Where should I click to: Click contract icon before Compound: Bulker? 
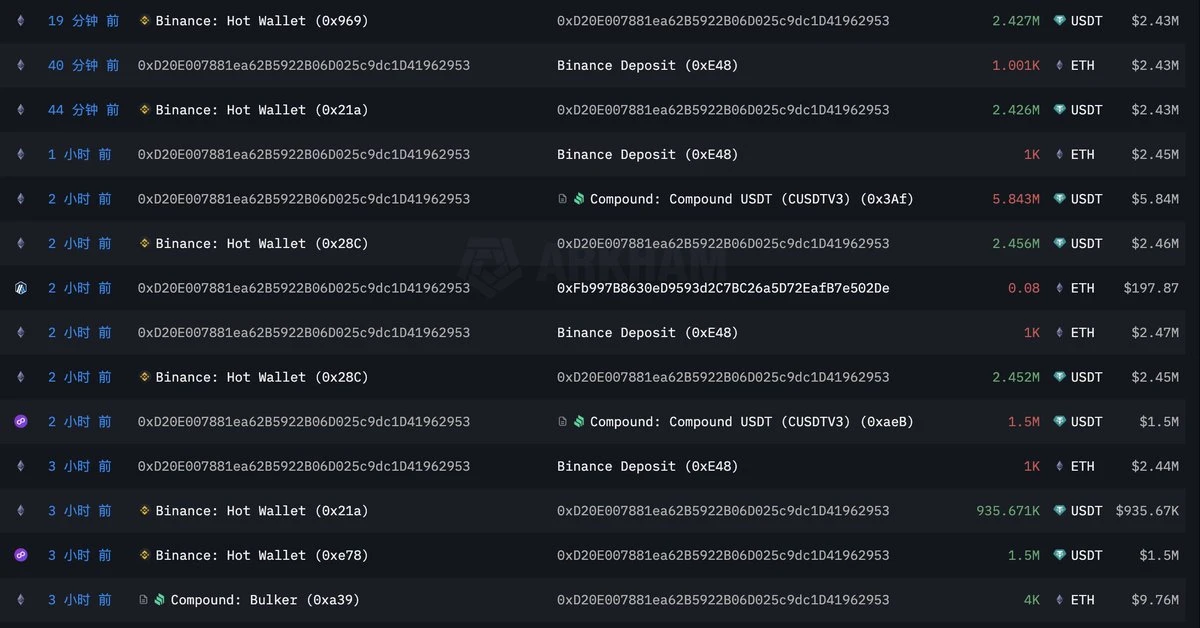coord(144,600)
